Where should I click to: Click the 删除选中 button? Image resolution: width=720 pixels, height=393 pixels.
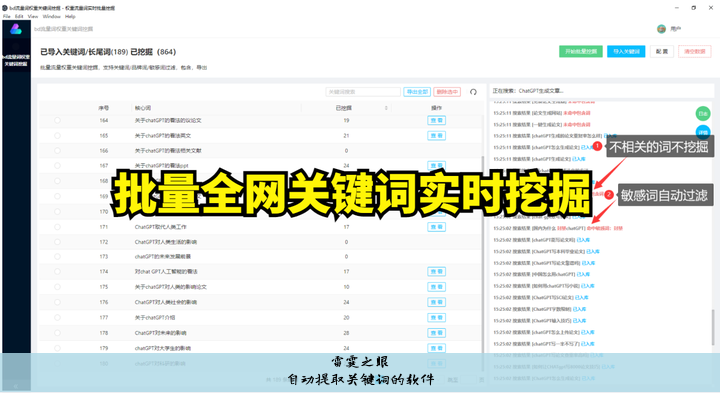447,92
